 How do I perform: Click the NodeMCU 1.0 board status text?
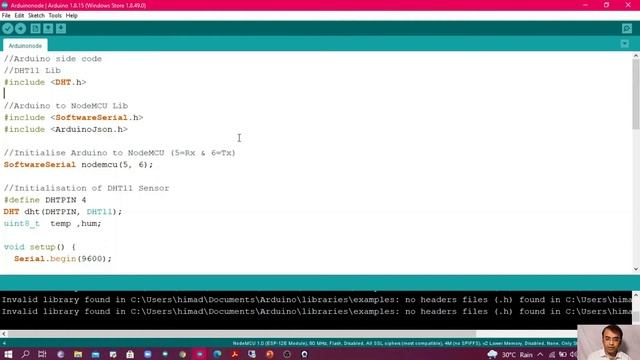(x=404, y=343)
